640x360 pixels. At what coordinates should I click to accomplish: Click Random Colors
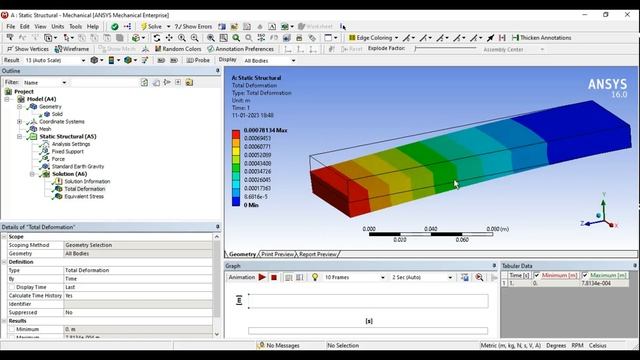pyautogui.click(x=178, y=49)
